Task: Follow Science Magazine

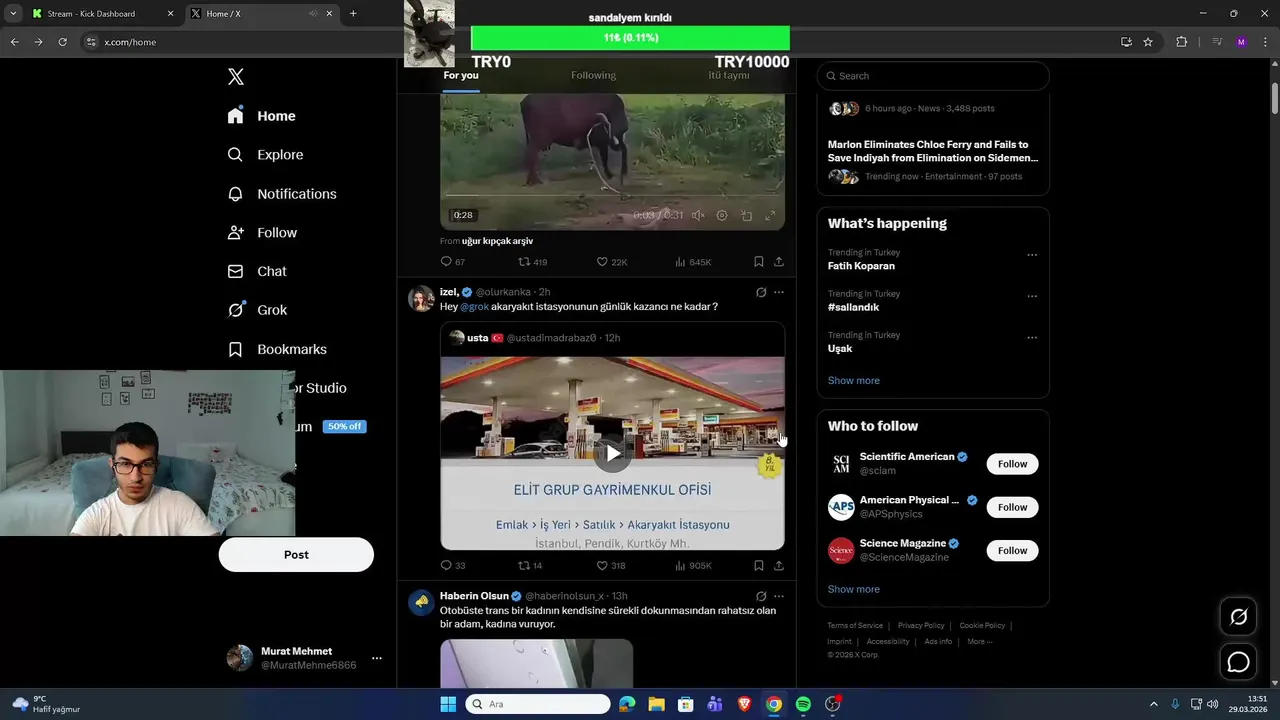Action: 1012,551
